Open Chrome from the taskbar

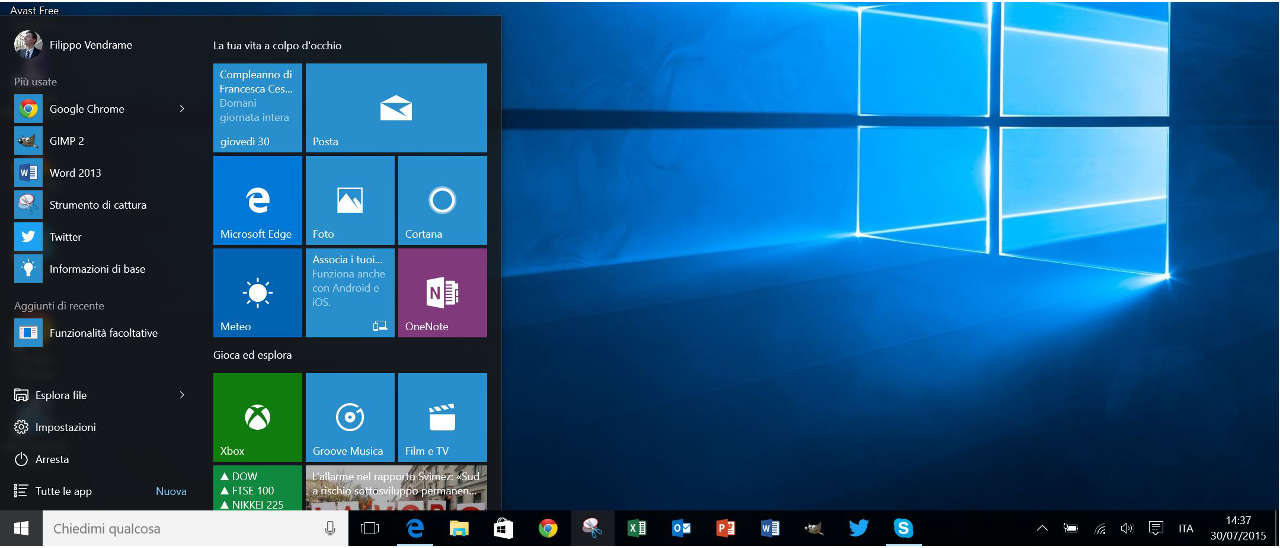click(x=547, y=528)
